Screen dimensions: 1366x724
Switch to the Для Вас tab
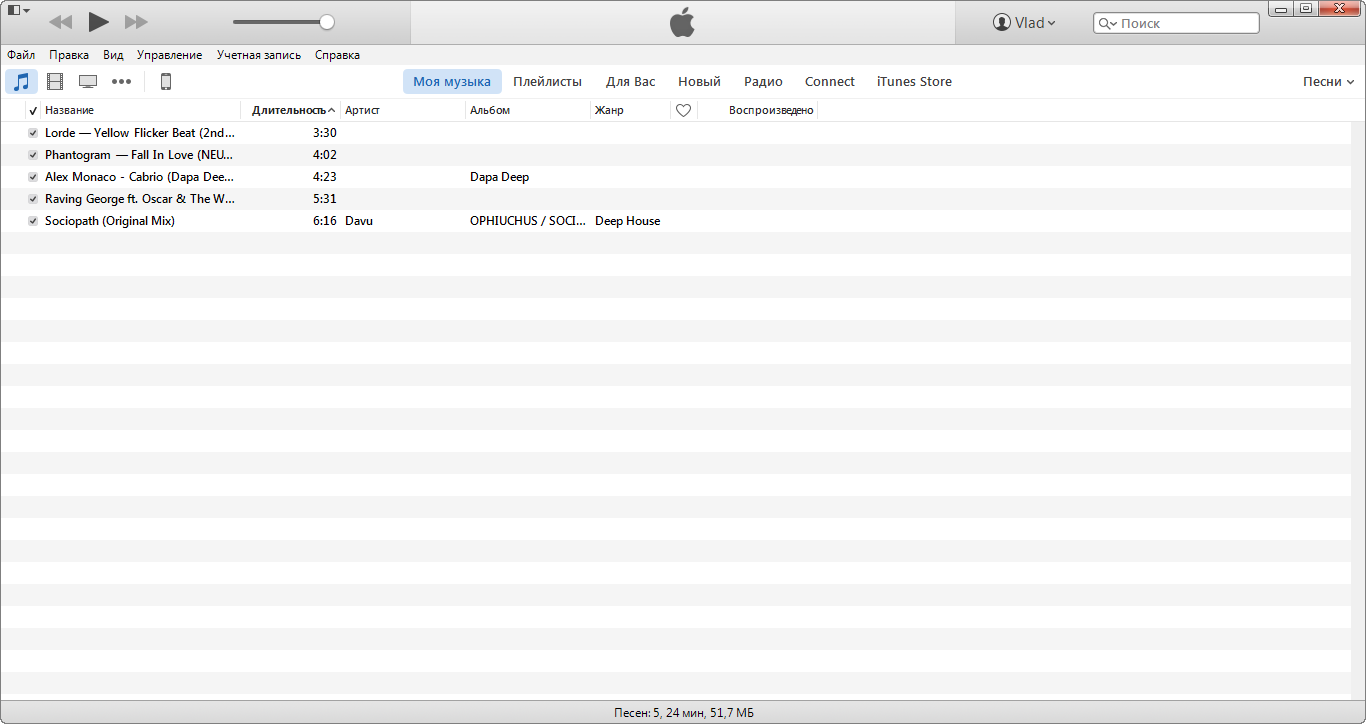click(631, 82)
